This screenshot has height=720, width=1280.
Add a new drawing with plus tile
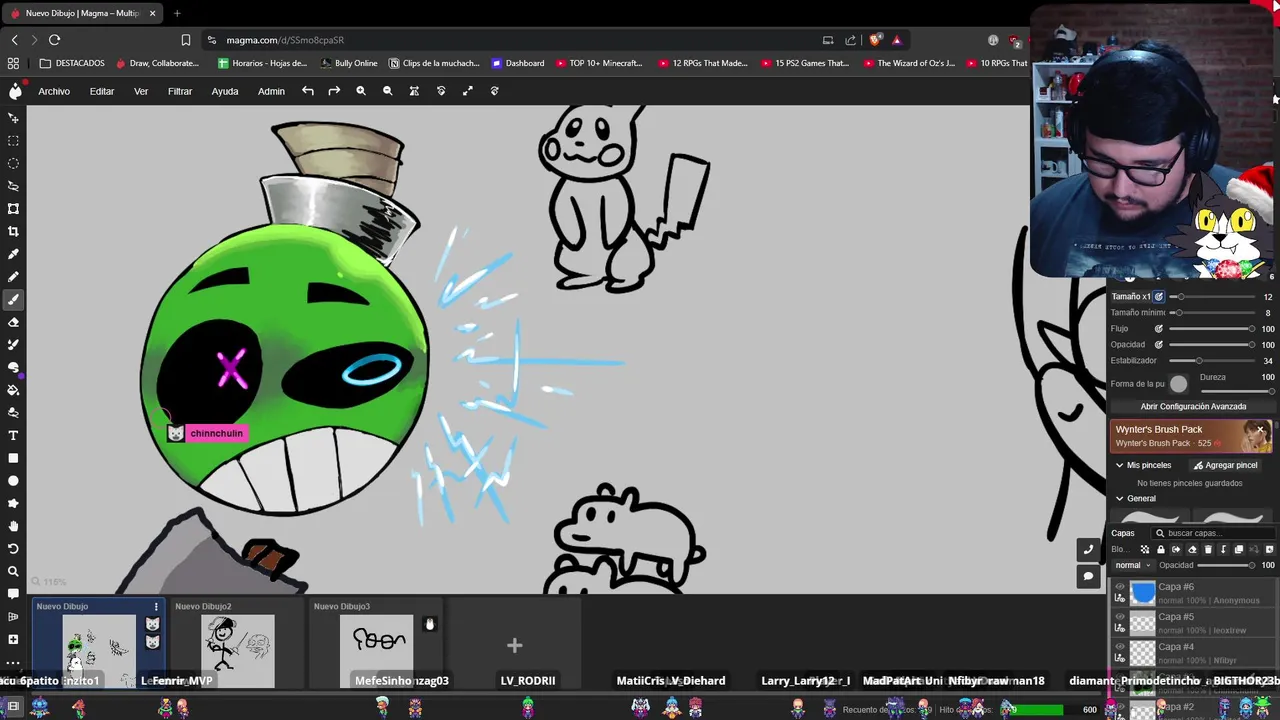514,646
